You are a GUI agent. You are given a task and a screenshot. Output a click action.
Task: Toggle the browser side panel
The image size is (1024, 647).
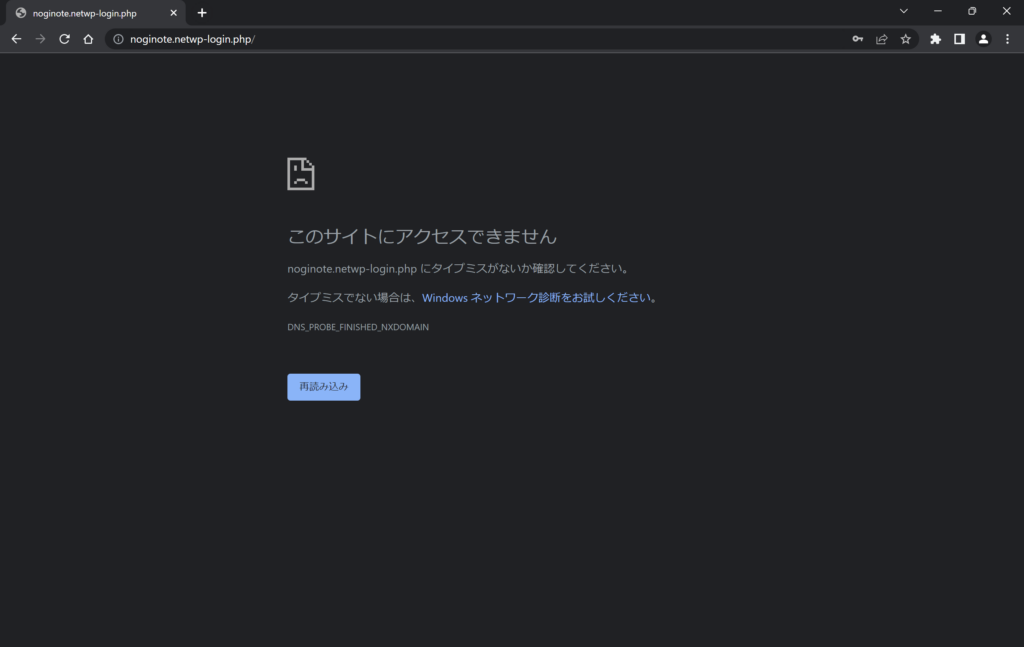coord(959,39)
